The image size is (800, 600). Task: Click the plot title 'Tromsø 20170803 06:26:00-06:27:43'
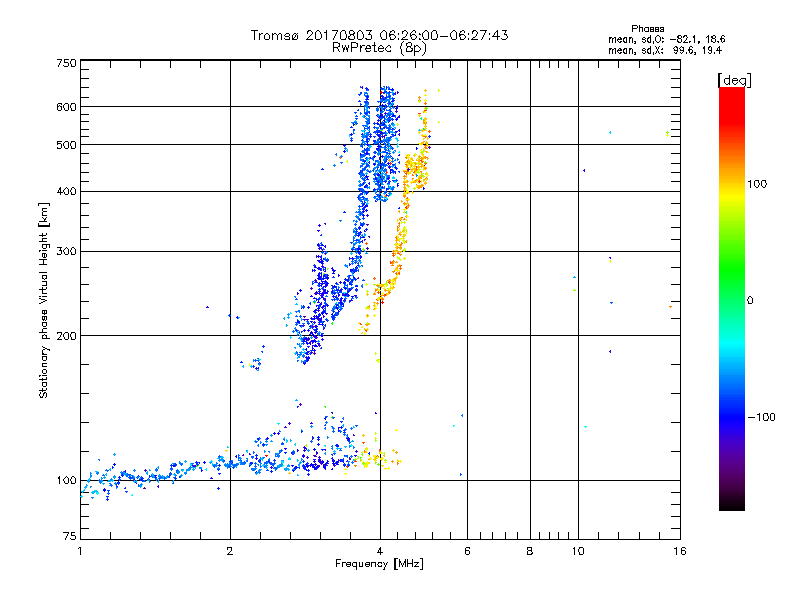pyautogui.click(x=379, y=35)
